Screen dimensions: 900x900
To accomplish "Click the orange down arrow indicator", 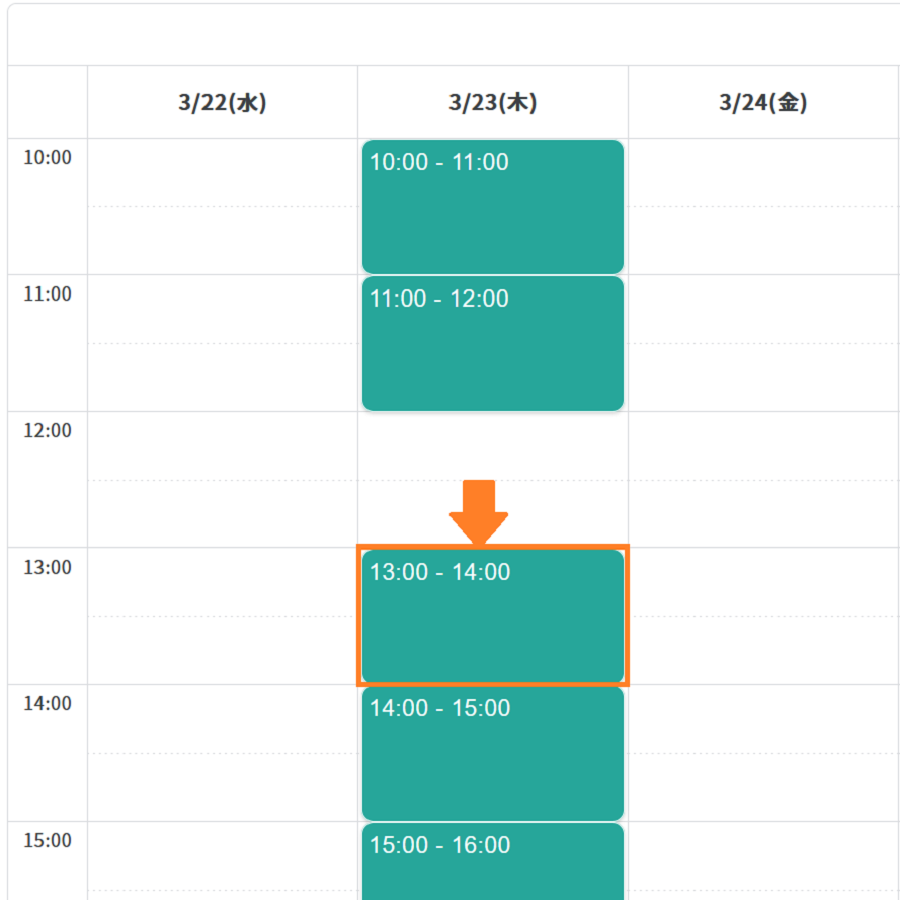I will pyautogui.click(x=478, y=512).
